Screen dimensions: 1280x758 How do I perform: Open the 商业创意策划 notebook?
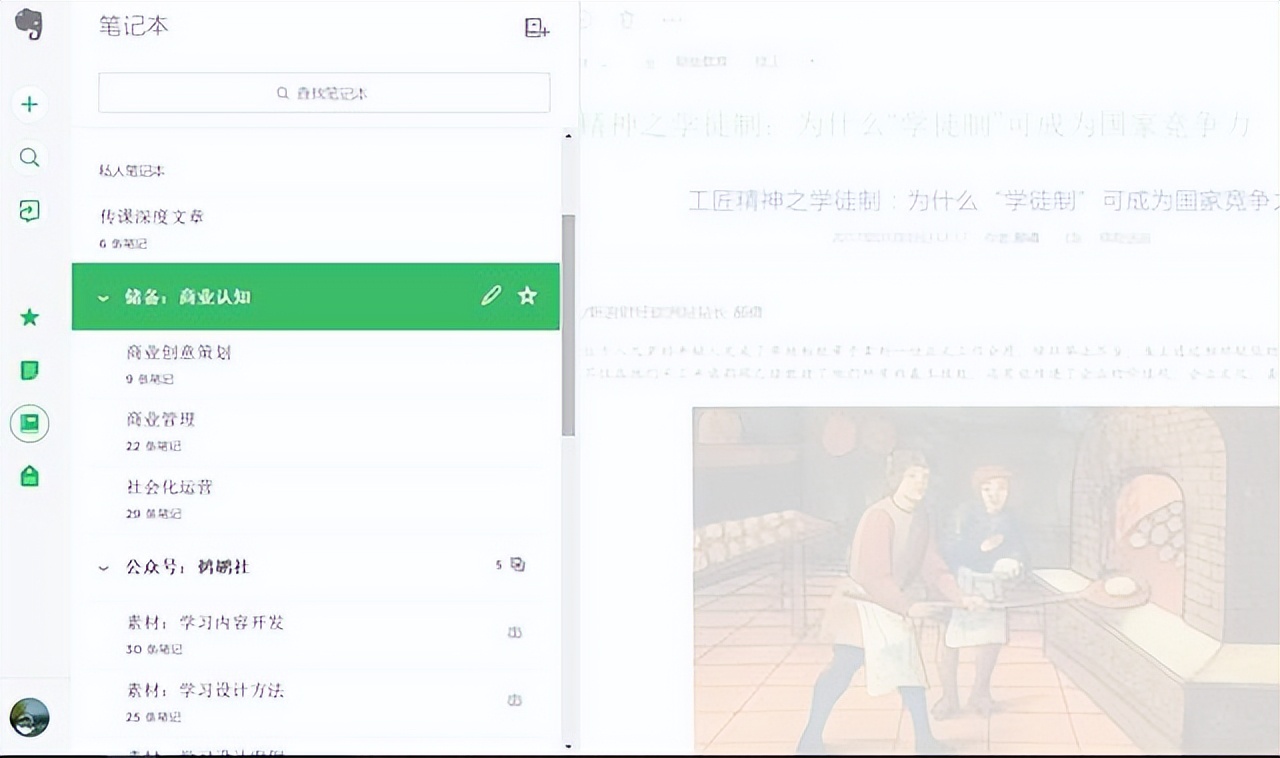(179, 353)
